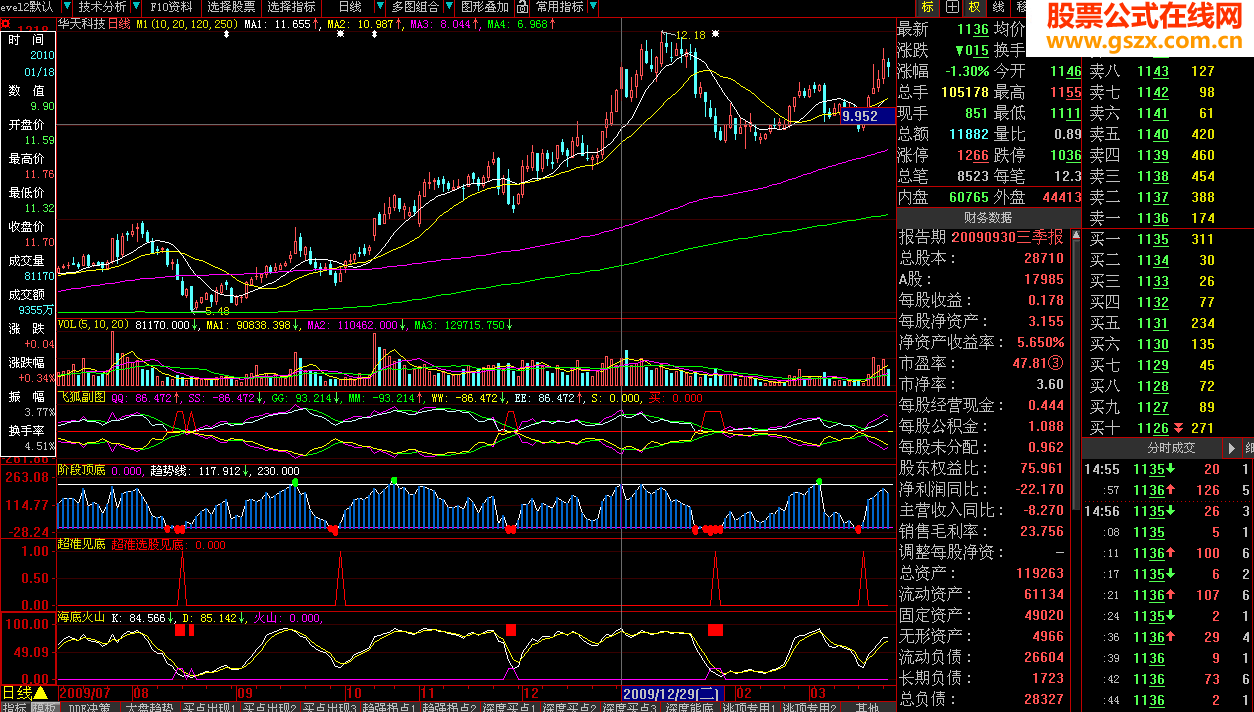Viewport: 1254px width, 712px height.
Task: Switch to the 逃顶专用2 tab
Action: coord(810,706)
